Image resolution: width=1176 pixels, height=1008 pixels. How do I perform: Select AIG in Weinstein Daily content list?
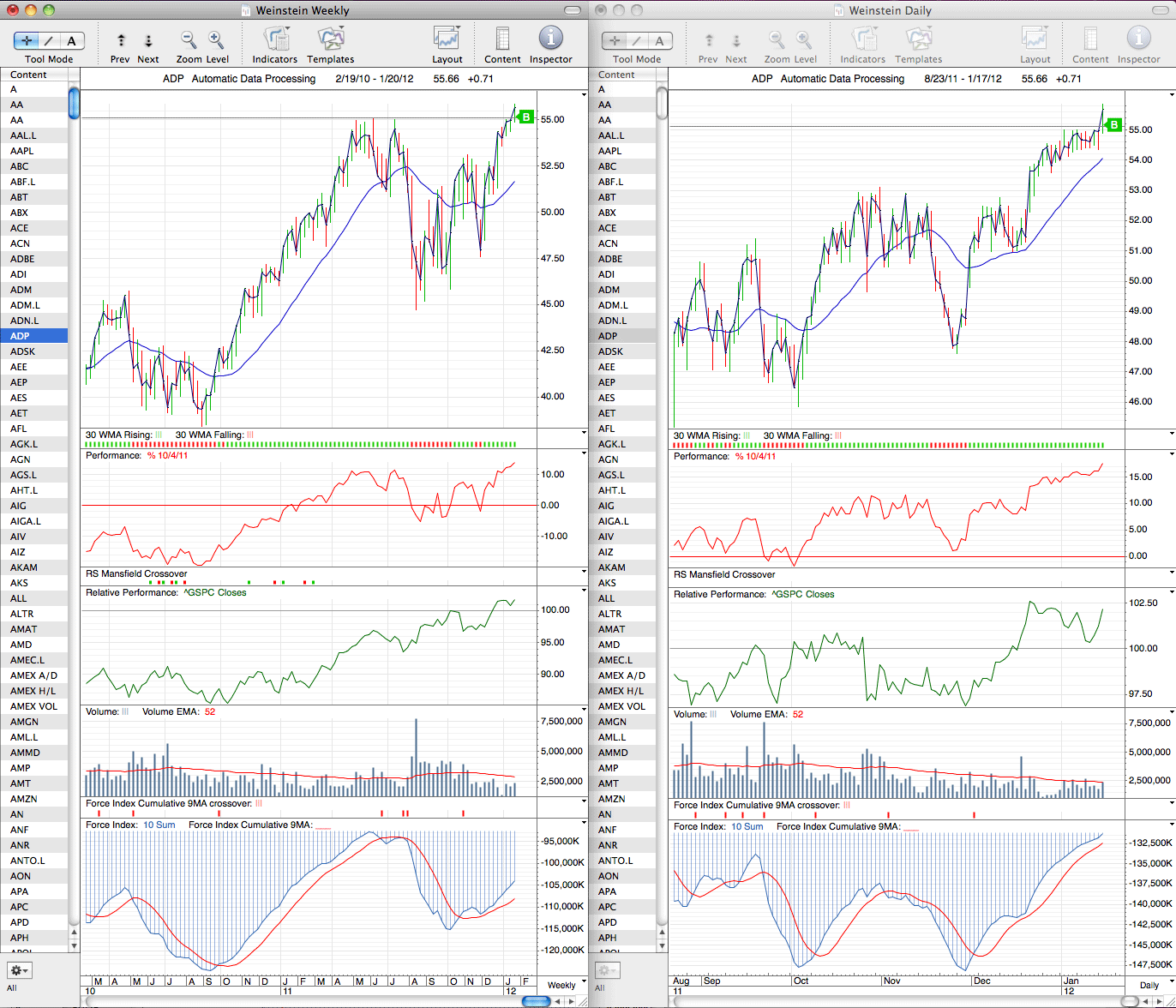[622, 506]
